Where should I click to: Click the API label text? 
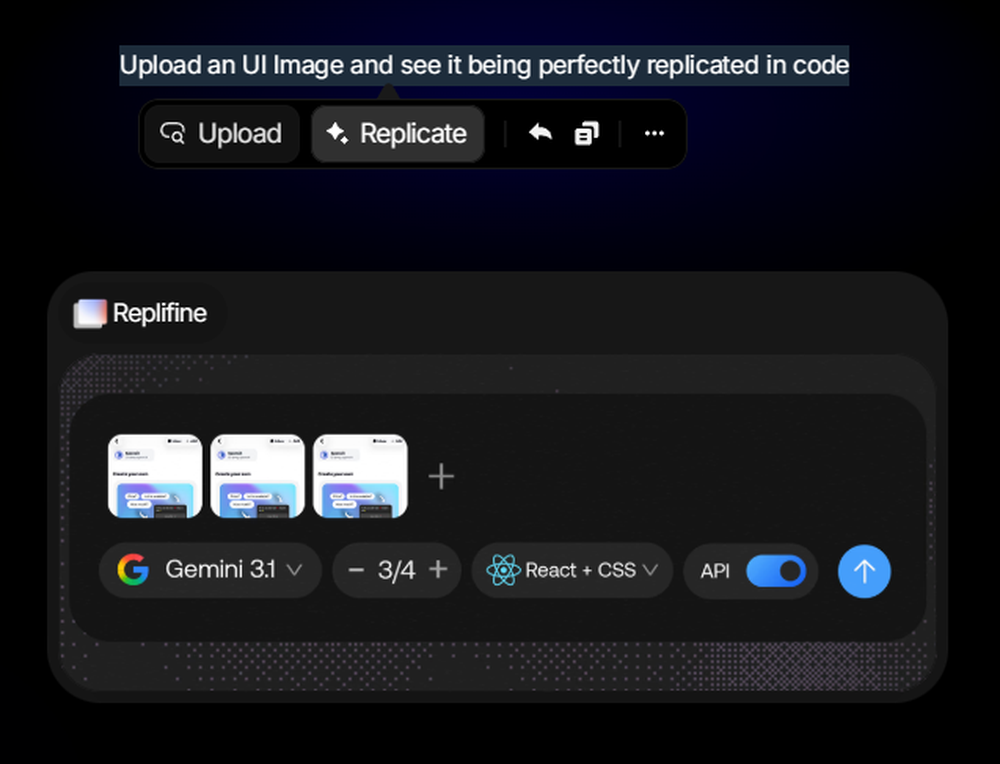pyautogui.click(x=715, y=571)
